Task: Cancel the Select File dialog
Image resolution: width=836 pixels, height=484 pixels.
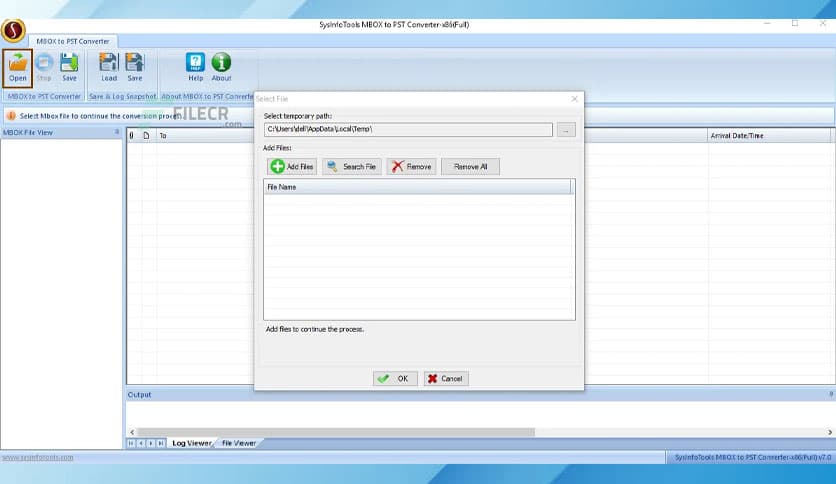Action: point(446,378)
